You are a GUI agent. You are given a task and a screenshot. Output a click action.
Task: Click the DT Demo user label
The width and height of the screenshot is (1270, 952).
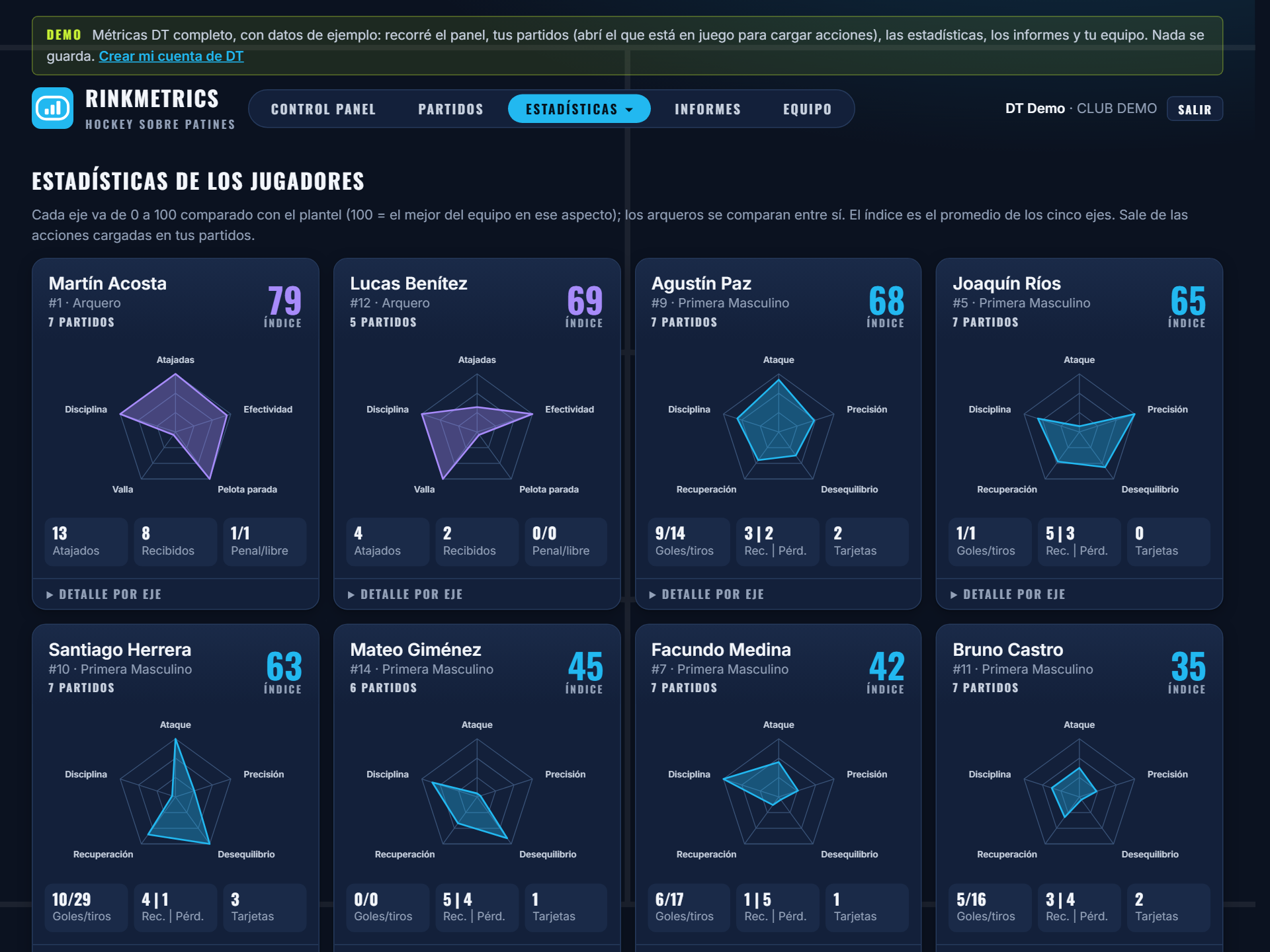tap(1035, 108)
